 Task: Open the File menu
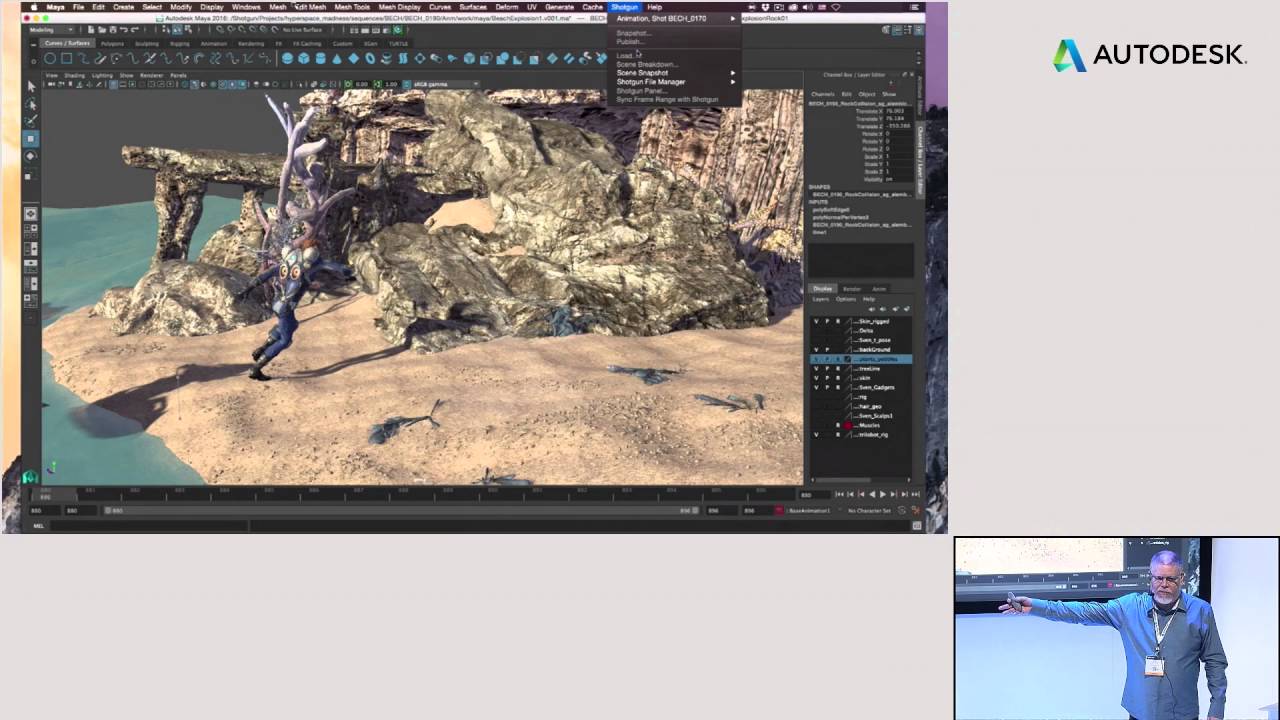pos(78,7)
